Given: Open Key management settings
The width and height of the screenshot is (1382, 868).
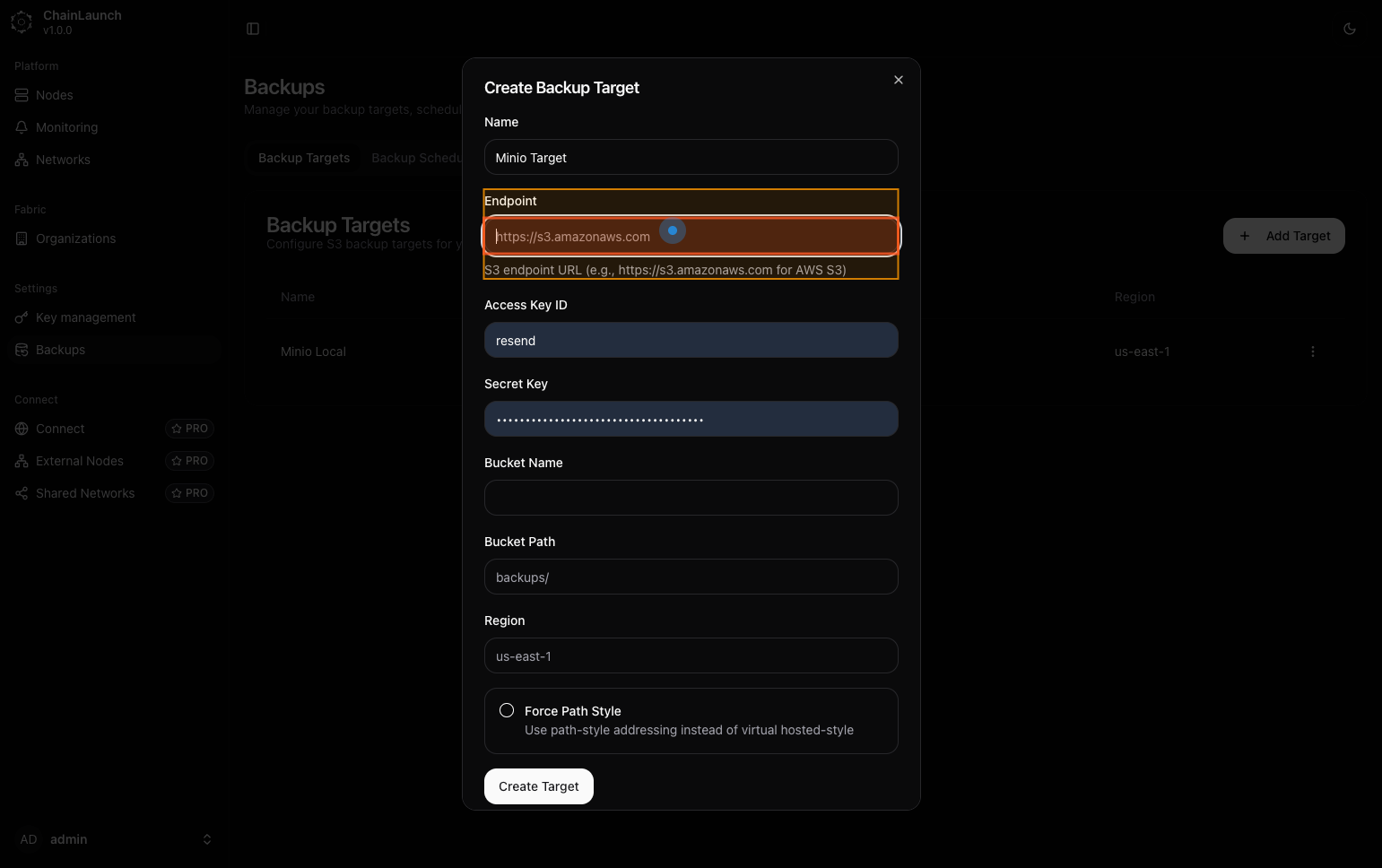Looking at the screenshot, I should (85, 317).
